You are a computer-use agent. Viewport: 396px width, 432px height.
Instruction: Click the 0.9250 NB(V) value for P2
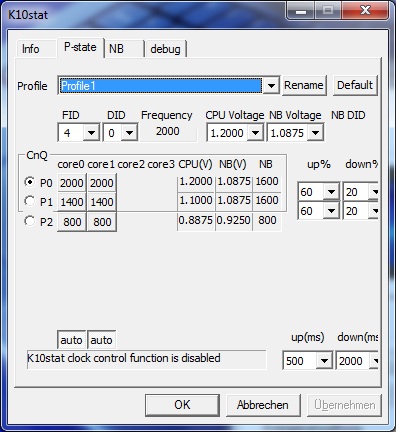coord(234,220)
